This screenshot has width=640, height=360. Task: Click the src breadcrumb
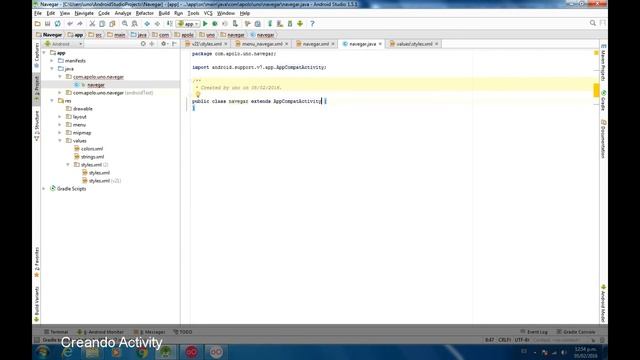96,35
